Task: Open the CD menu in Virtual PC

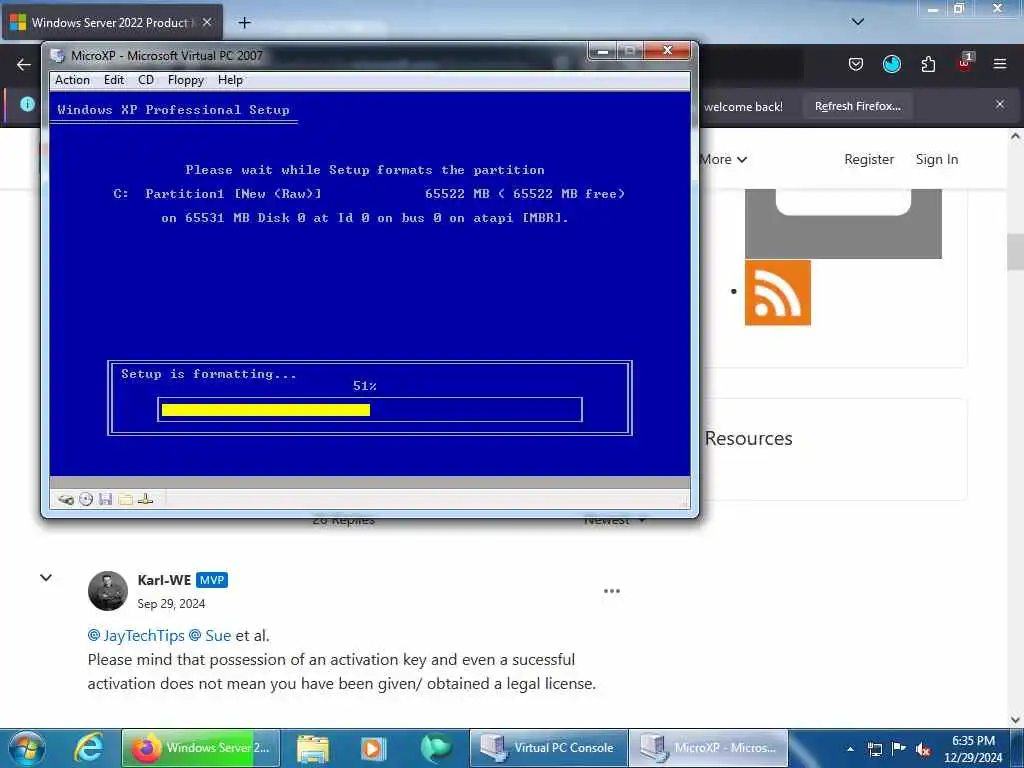Action: click(x=146, y=80)
